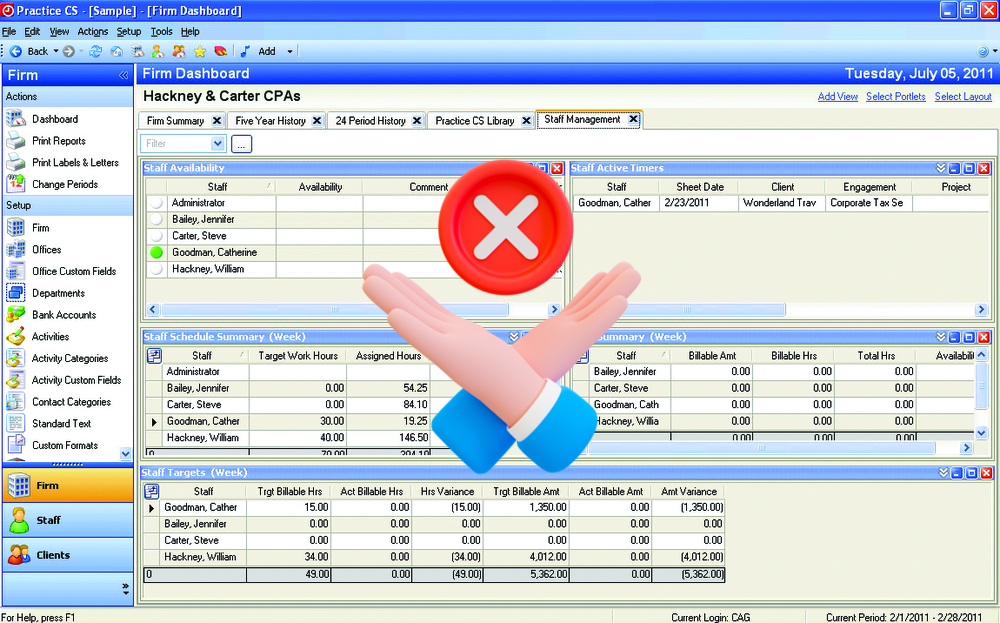1000x623 pixels.
Task: Open Activity Categories setup item
Action: [70, 358]
